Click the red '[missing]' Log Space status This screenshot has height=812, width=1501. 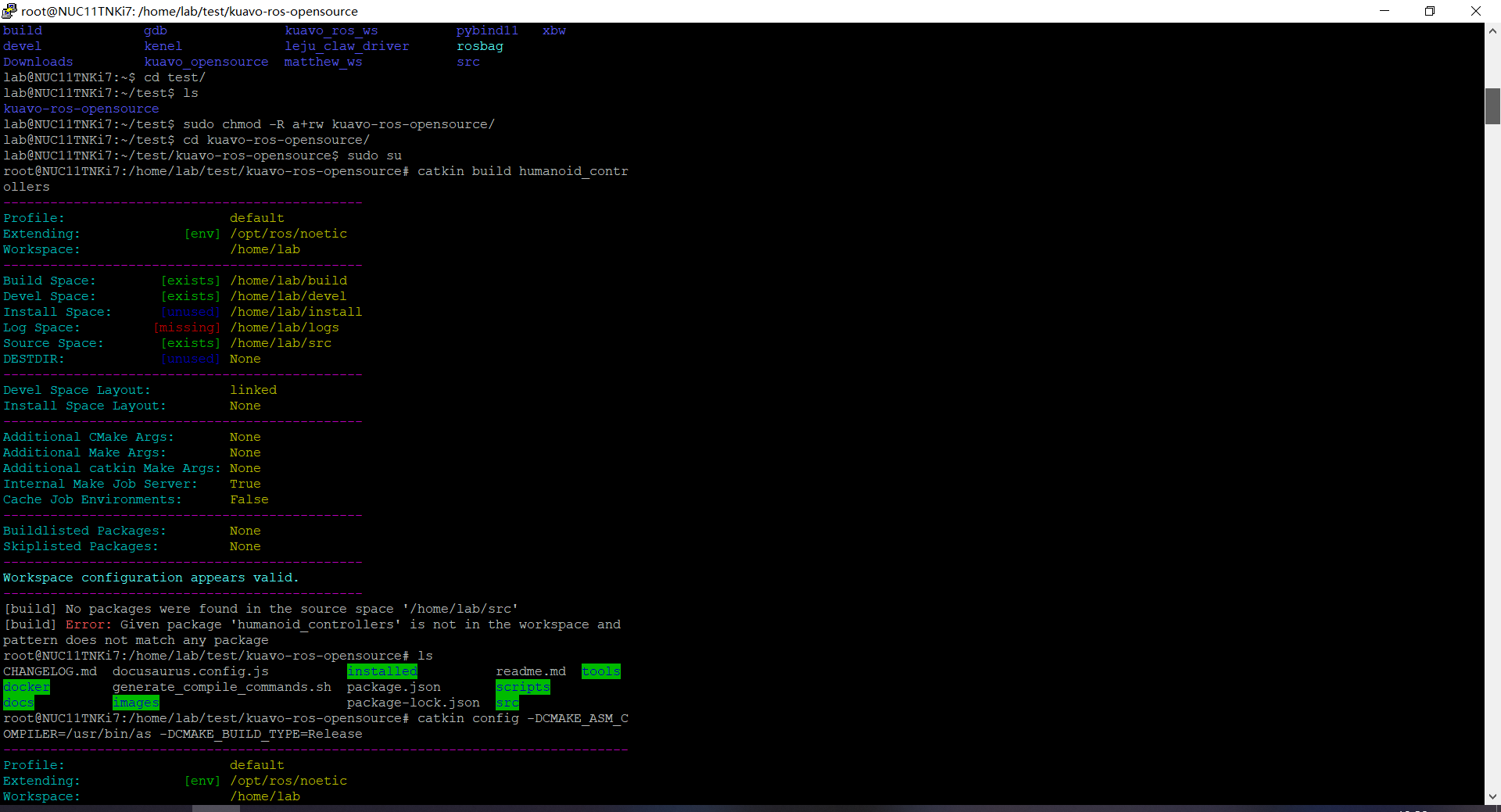tap(187, 327)
